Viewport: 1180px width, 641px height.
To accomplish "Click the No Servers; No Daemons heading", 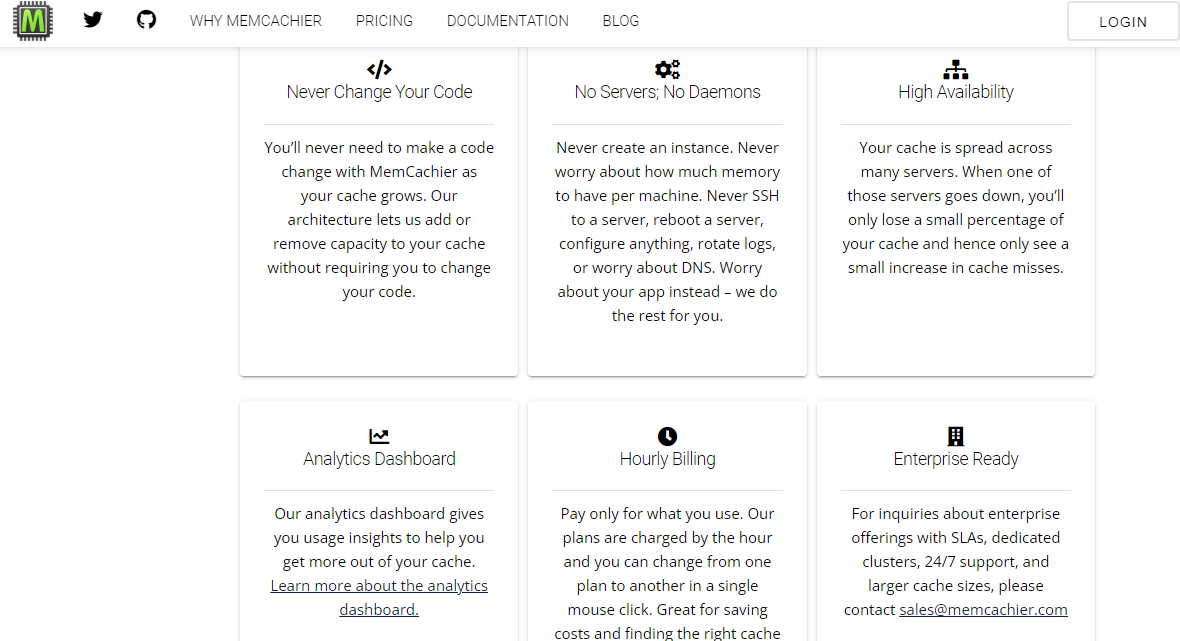I will 667,92.
